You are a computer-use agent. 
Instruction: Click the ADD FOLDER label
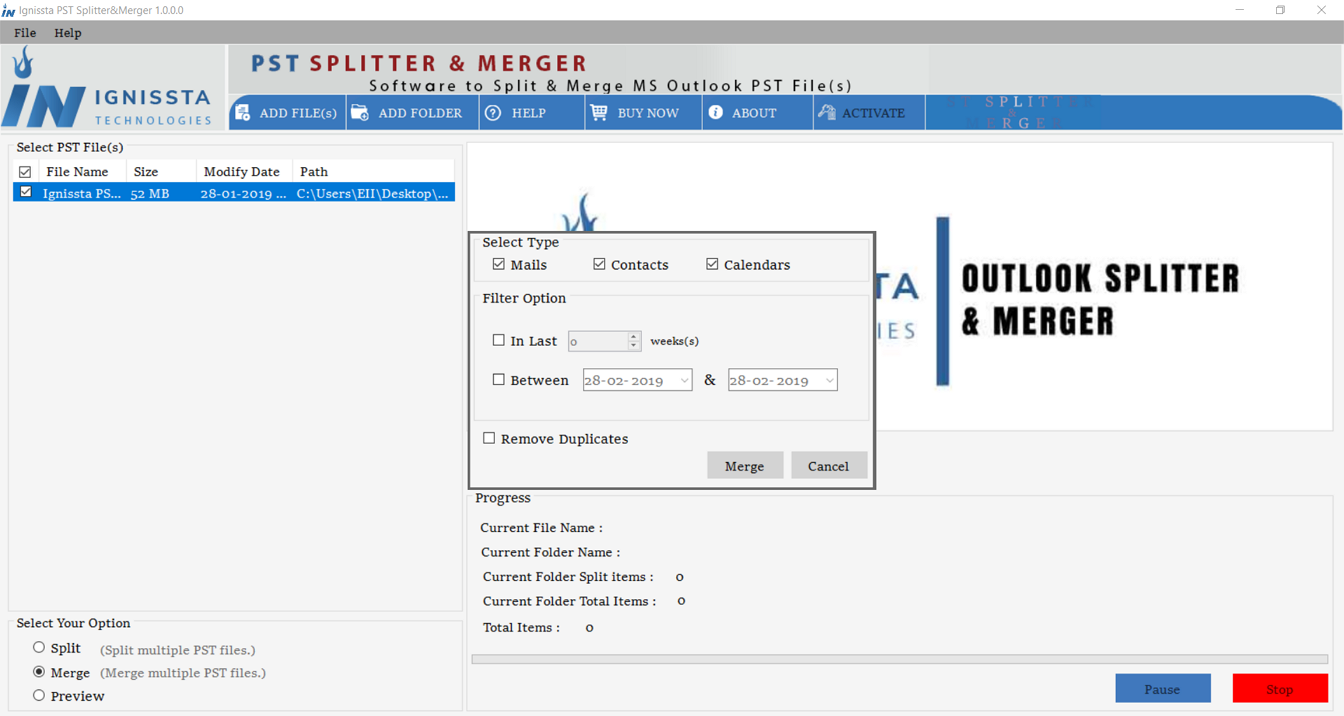point(420,113)
